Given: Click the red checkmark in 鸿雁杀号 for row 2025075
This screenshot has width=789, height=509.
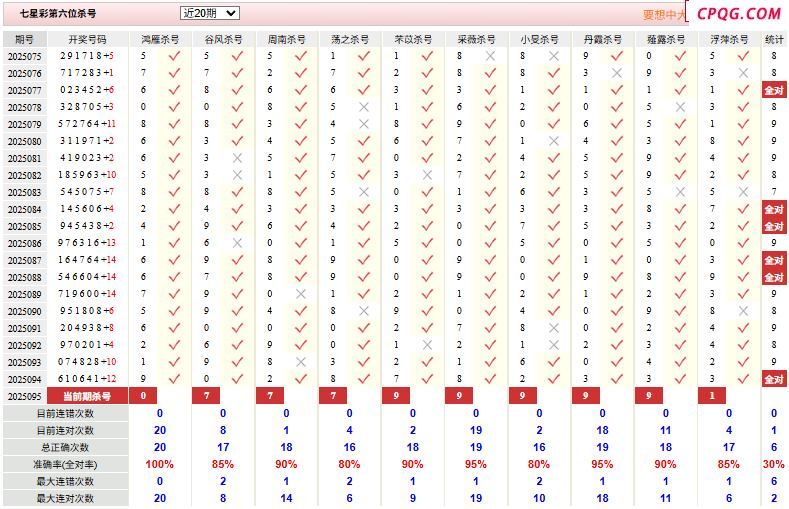Looking at the screenshot, I should tap(174, 56).
